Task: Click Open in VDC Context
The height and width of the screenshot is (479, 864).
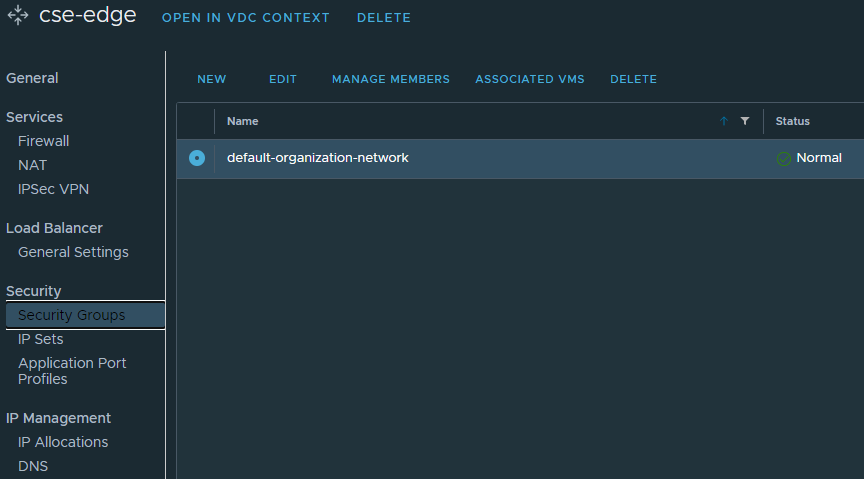Action: click(246, 18)
